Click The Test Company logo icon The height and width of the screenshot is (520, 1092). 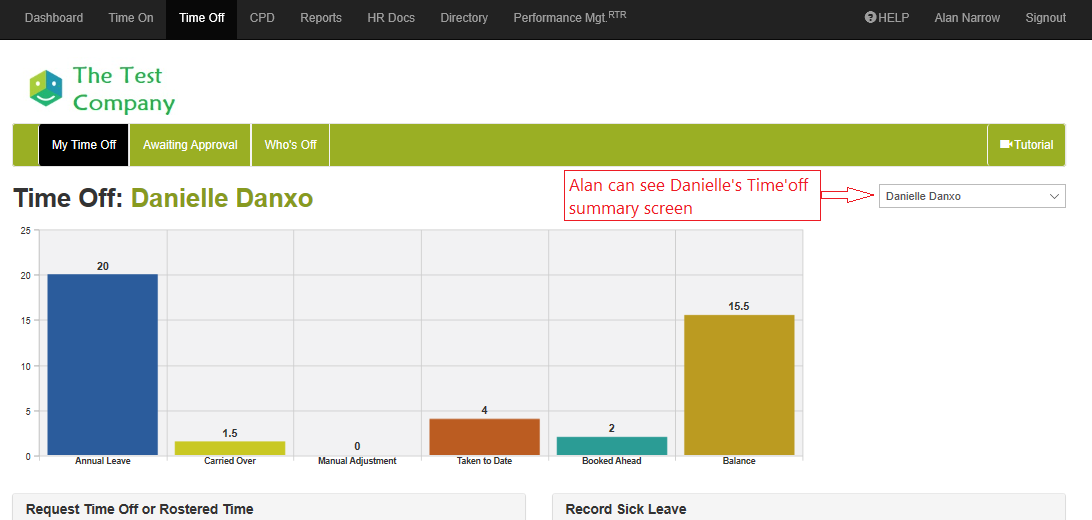[46, 89]
